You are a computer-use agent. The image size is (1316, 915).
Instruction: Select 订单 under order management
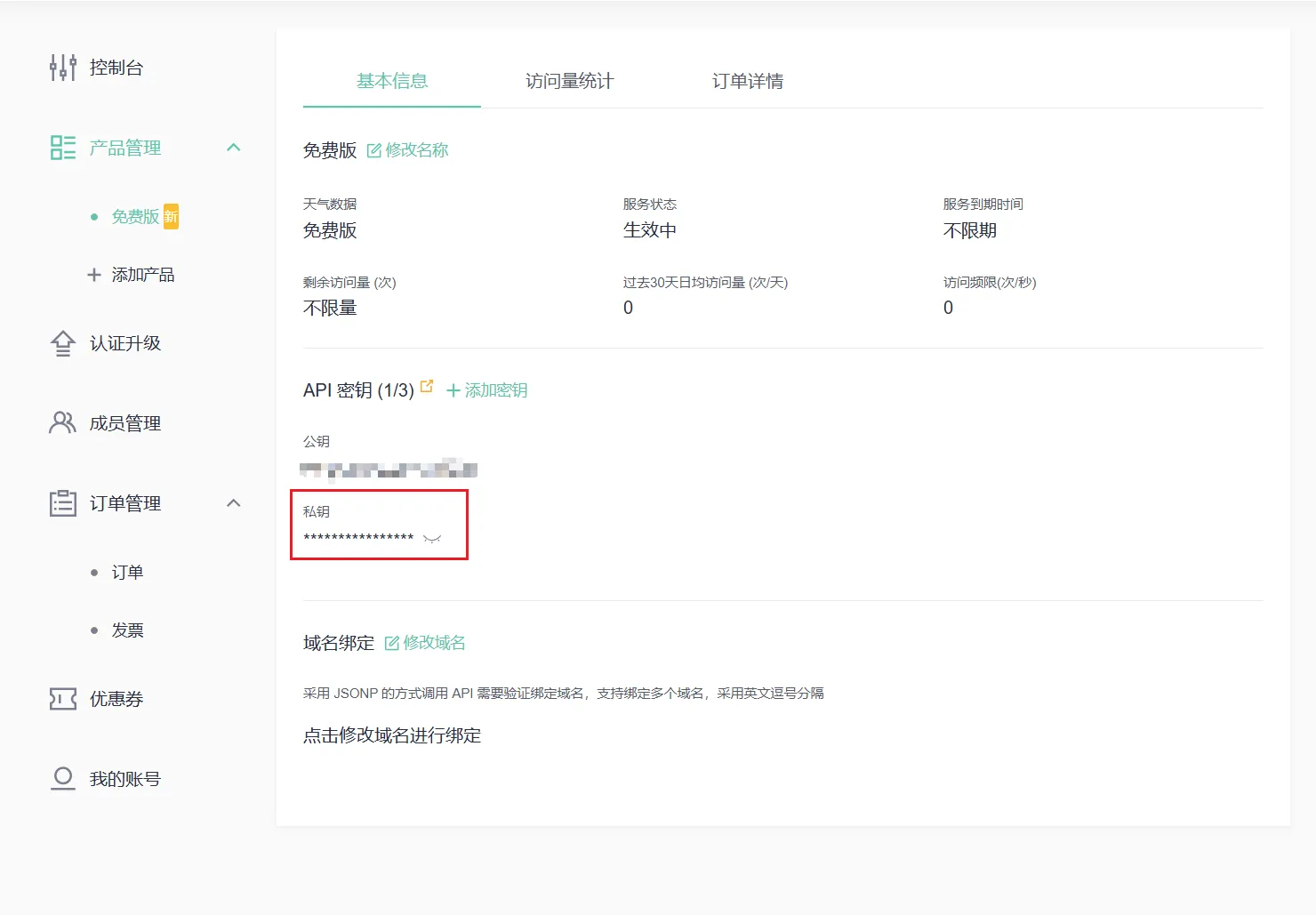pyautogui.click(x=127, y=572)
